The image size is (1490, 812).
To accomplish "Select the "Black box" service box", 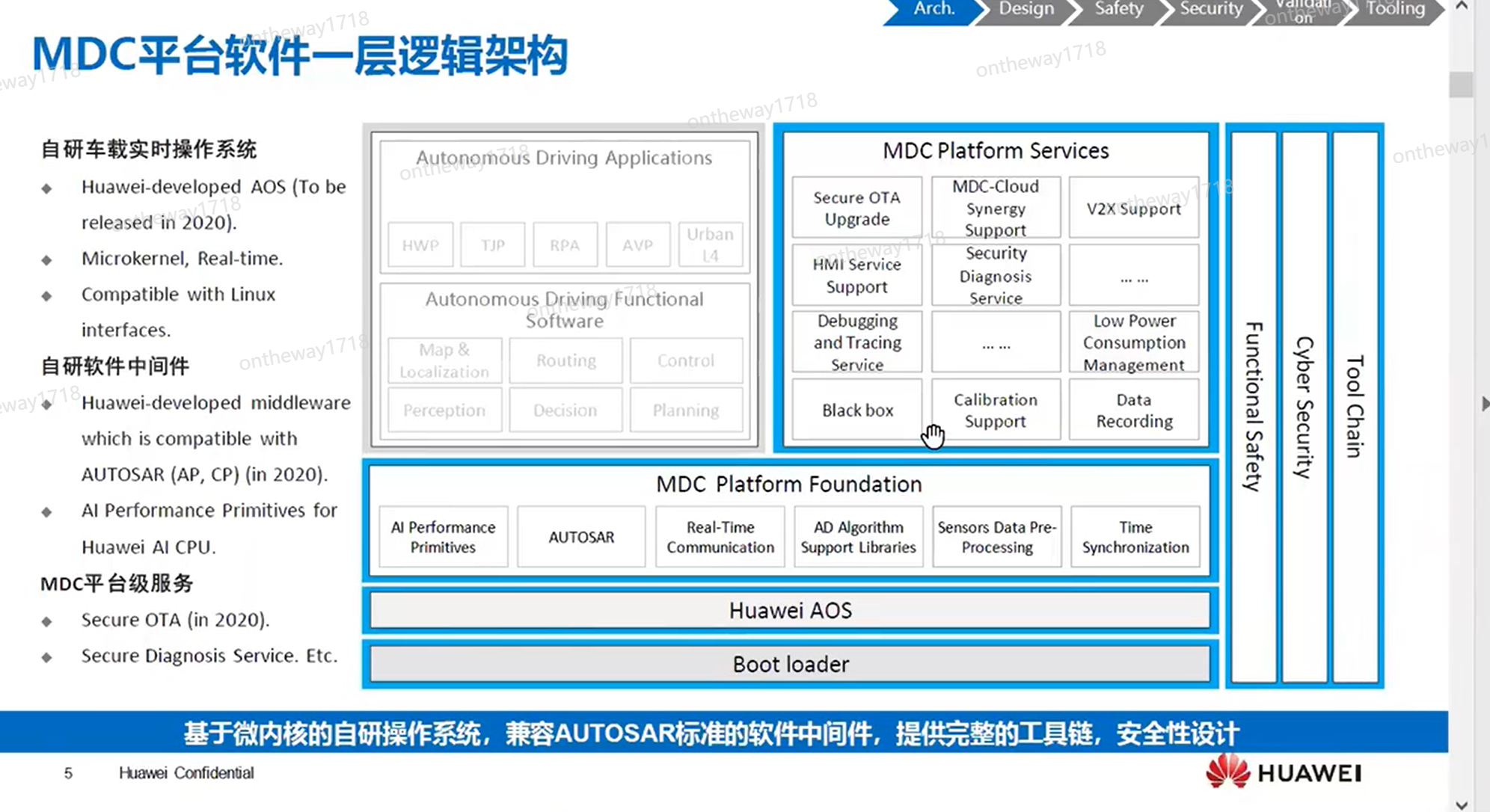I will (x=857, y=410).
